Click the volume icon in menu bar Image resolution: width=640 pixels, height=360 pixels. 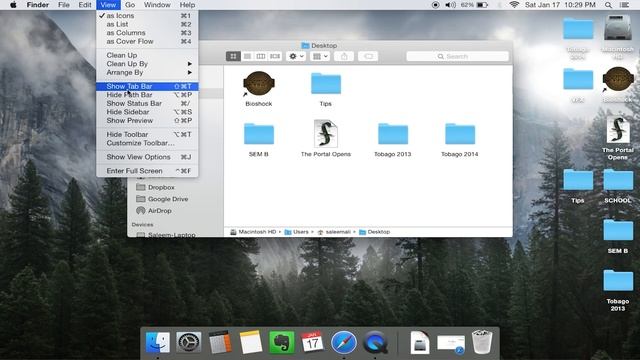pyautogui.click(x=450, y=5)
